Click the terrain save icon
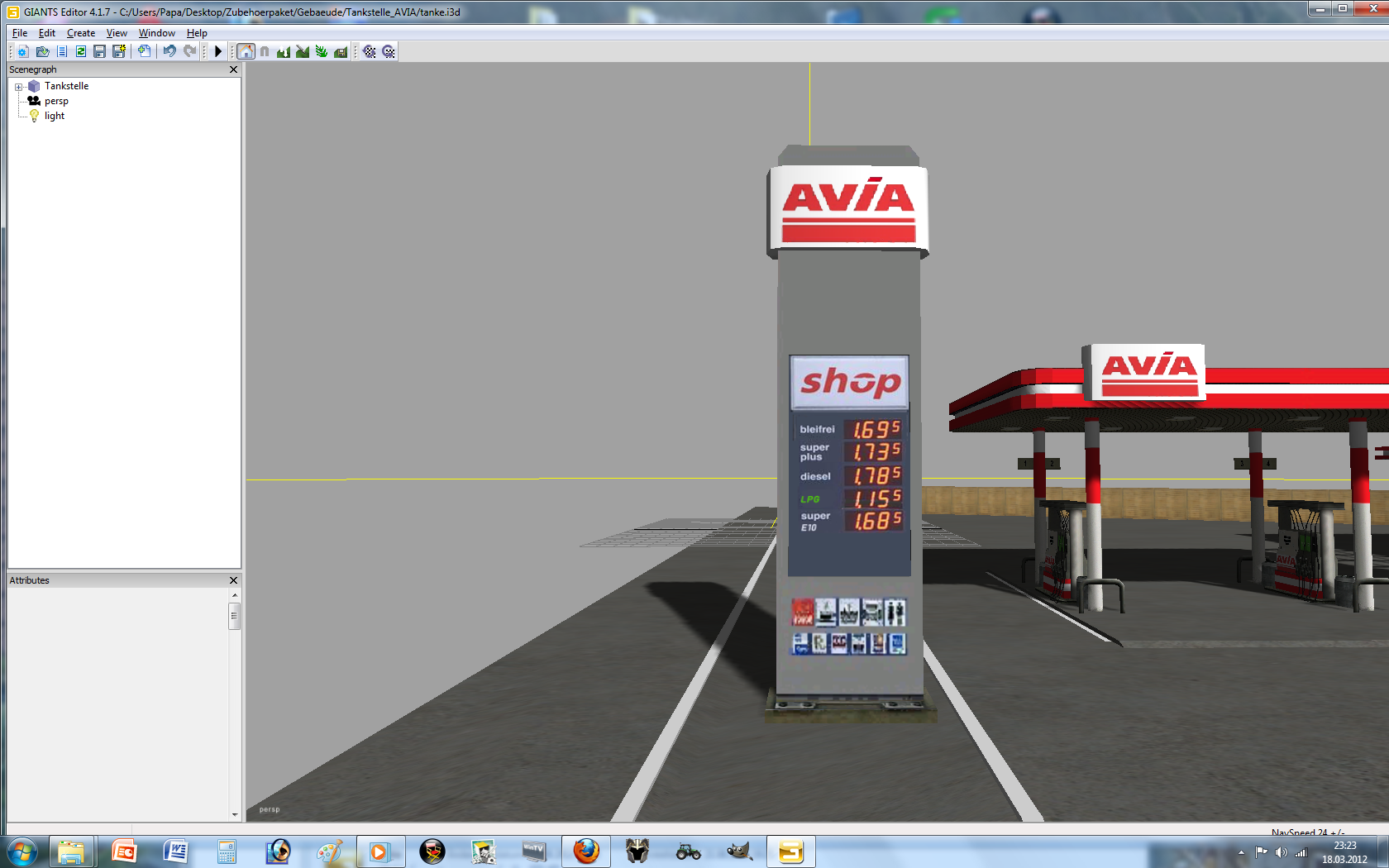1389x868 pixels. click(x=341, y=51)
